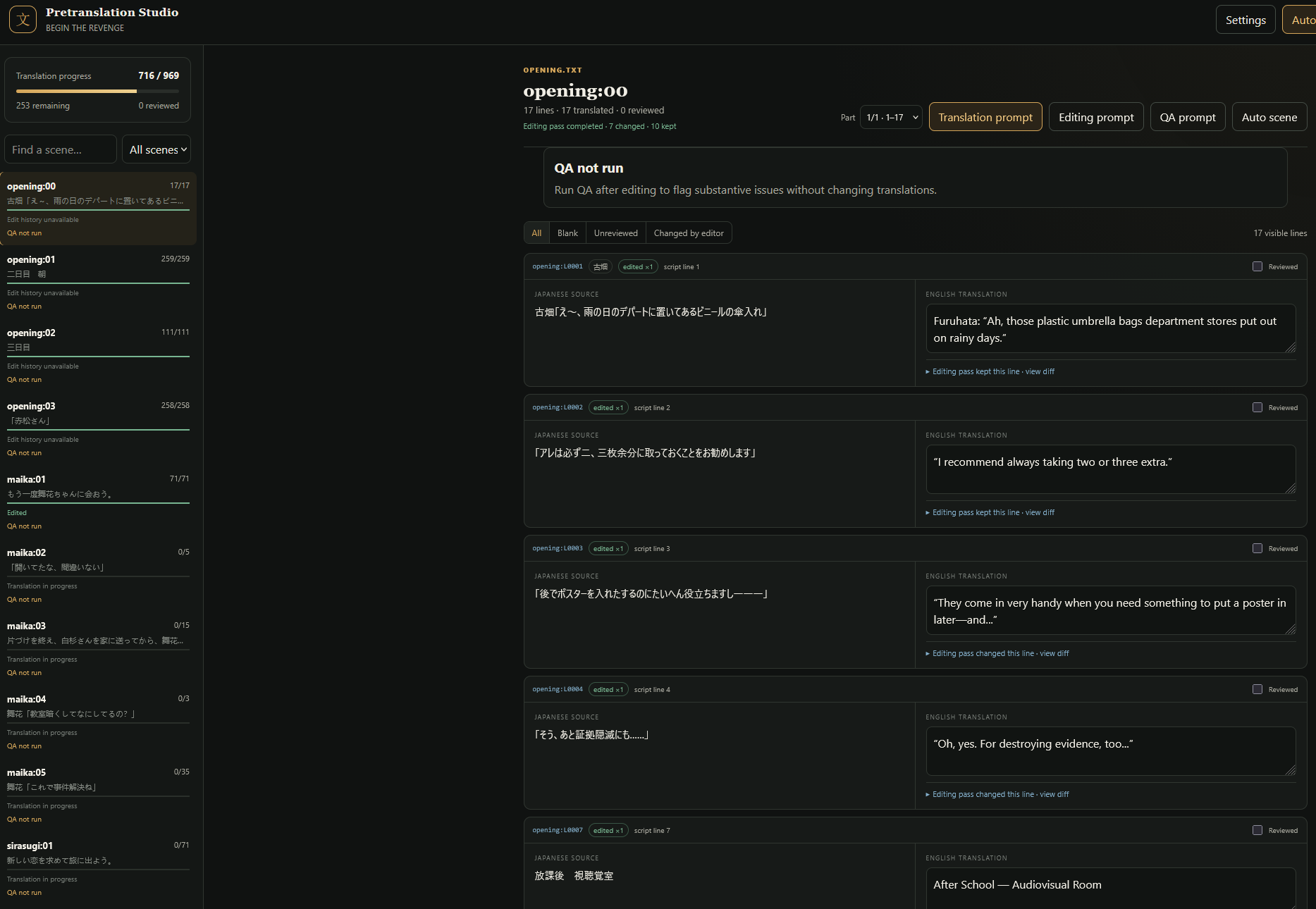Viewport: 1316px width, 909px height.
Task: Click the edited ×1 badge on L0004
Action: [608, 689]
